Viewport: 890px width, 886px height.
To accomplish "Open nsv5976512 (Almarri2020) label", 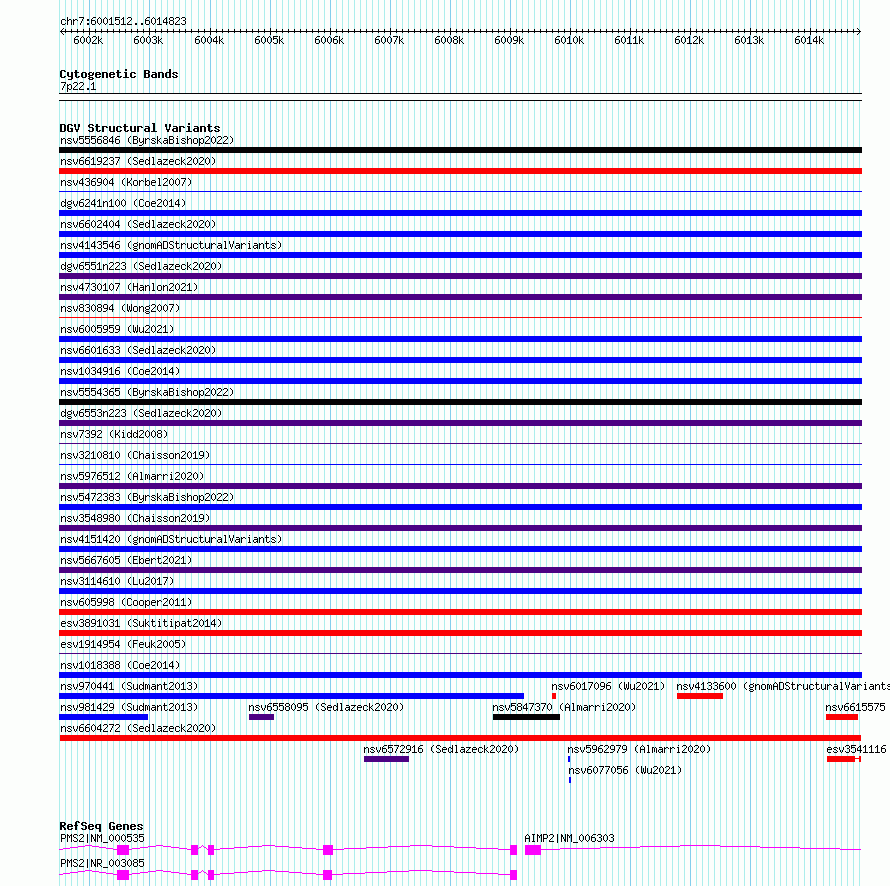I will click(x=132, y=476).
